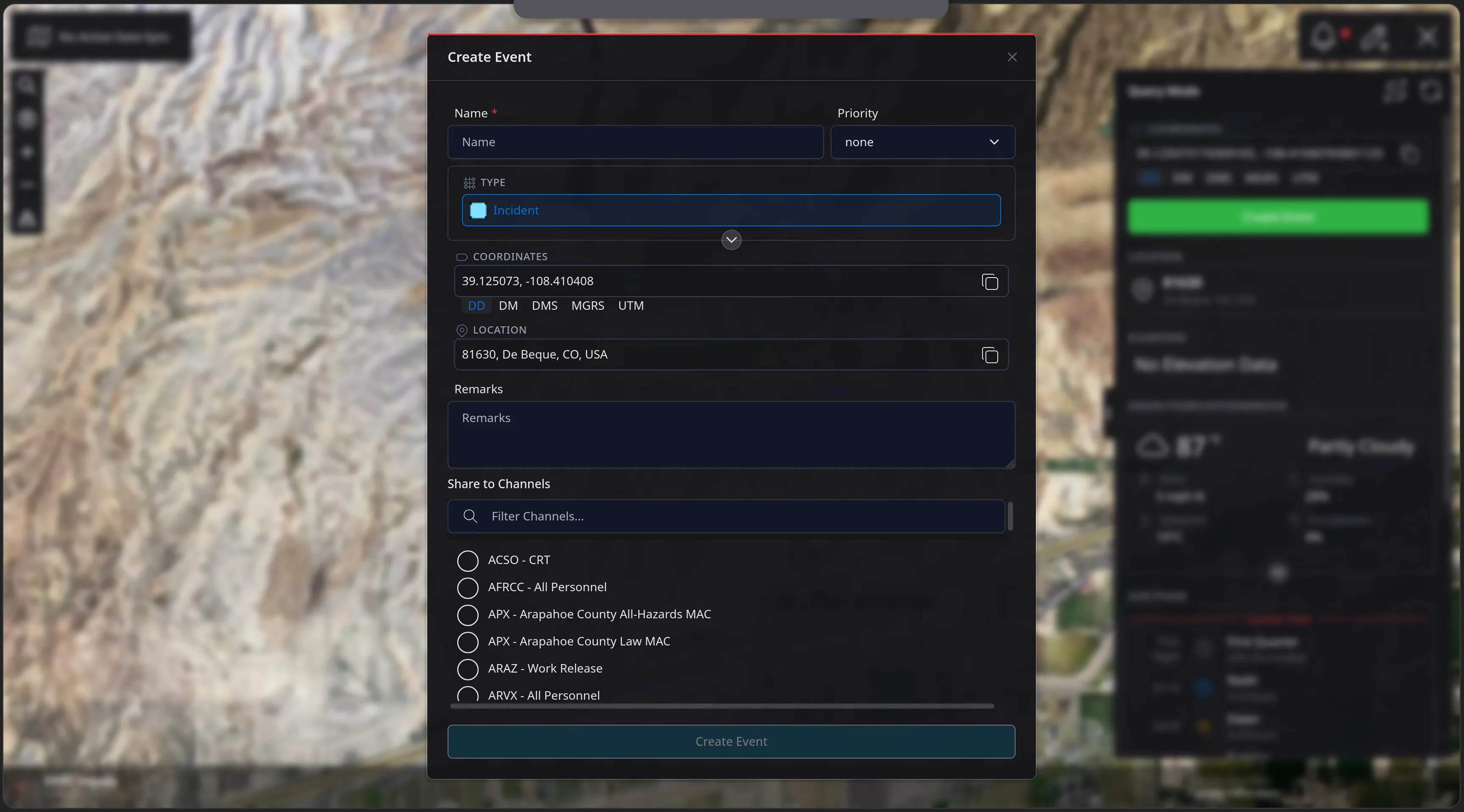
Task: Copy the coordinates value to clipboard
Action: pyautogui.click(x=989, y=282)
